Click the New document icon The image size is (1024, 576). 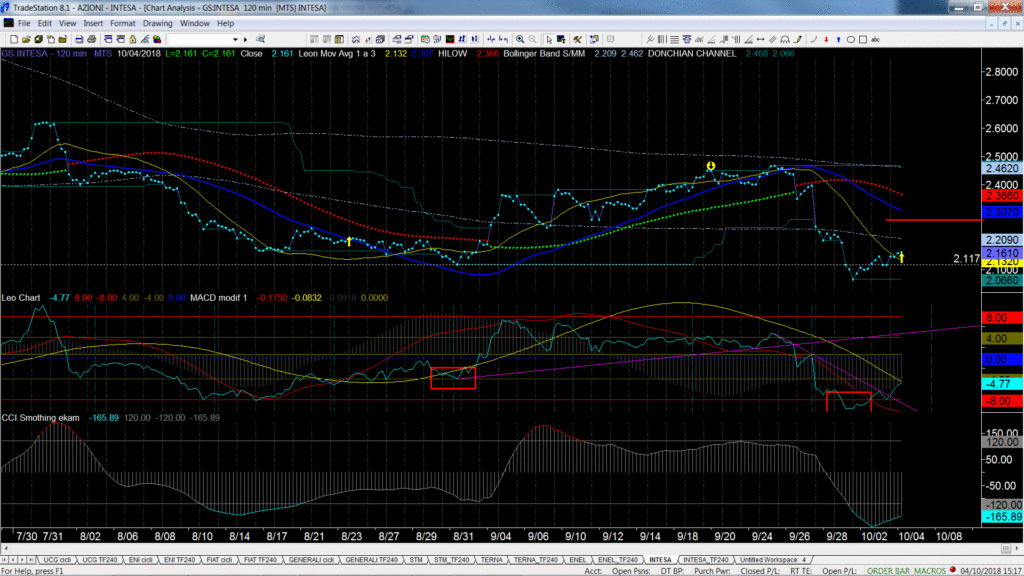coord(14,39)
